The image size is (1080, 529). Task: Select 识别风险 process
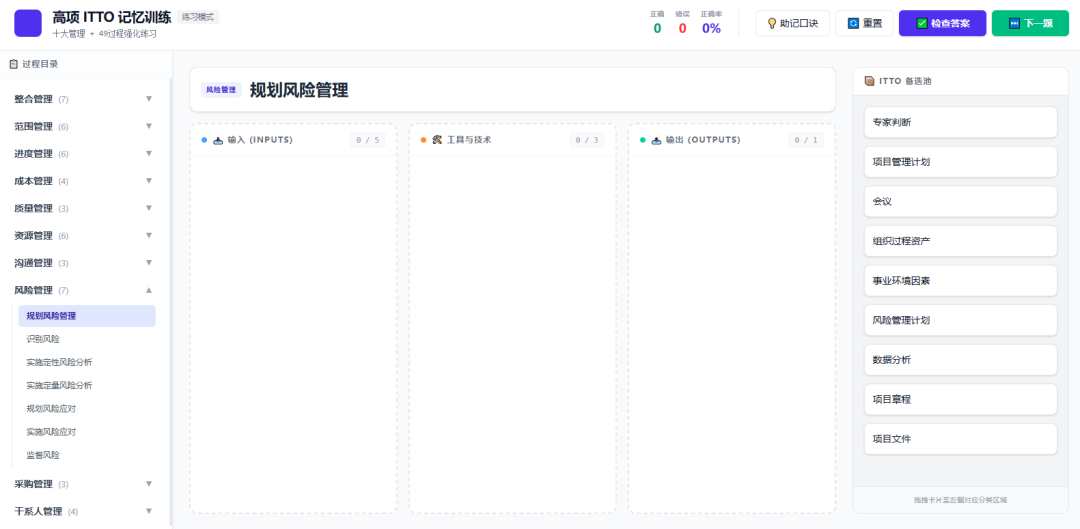click(87, 339)
